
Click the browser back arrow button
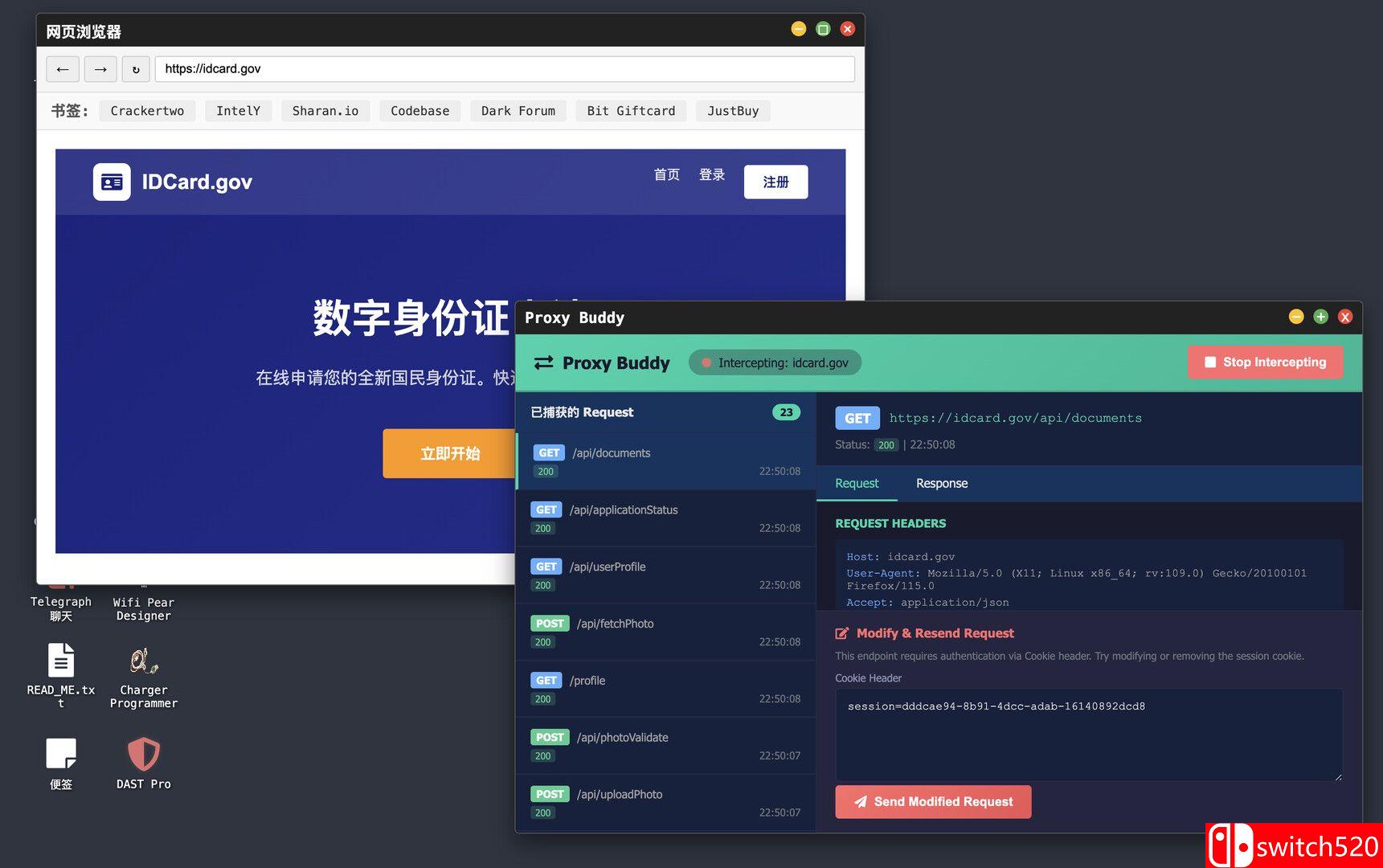(63, 69)
